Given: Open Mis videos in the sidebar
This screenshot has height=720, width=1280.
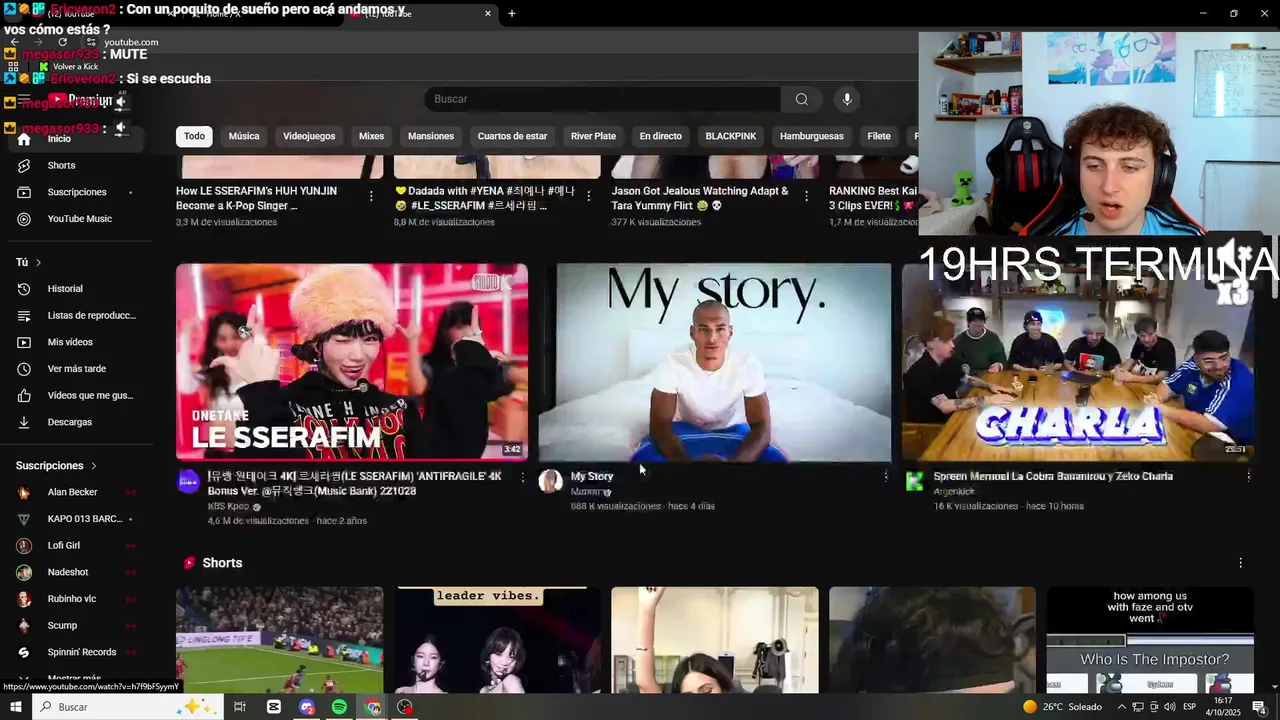Looking at the screenshot, I should [78, 342].
